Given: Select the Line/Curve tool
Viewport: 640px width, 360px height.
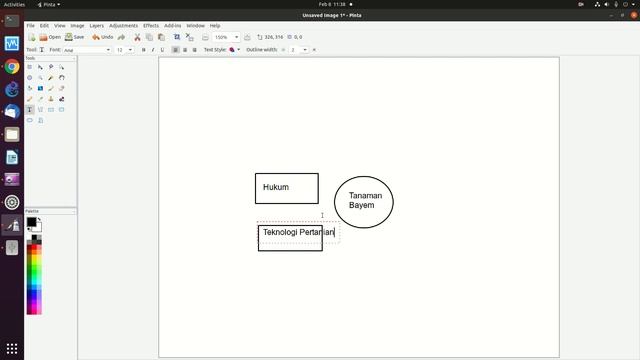Looking at the screenshot, I should click(40, 109).
